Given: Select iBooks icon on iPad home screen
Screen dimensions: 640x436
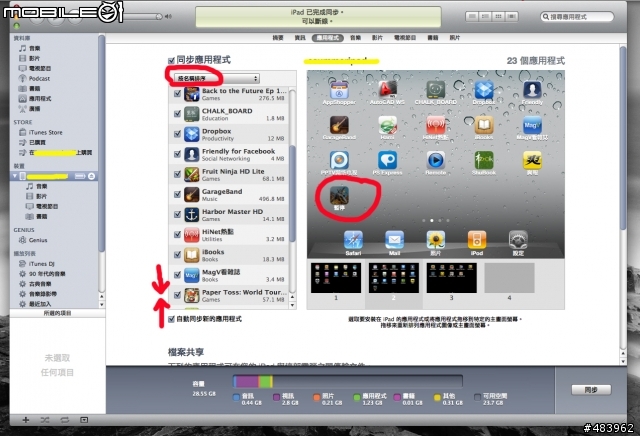Looking at the screenshot, I should coord(484,125).
